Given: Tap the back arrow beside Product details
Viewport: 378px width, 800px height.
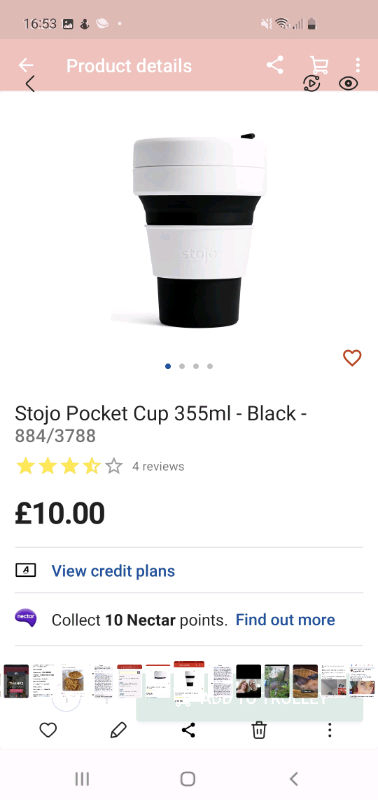Looking at the screenshot, I should 26,65.
